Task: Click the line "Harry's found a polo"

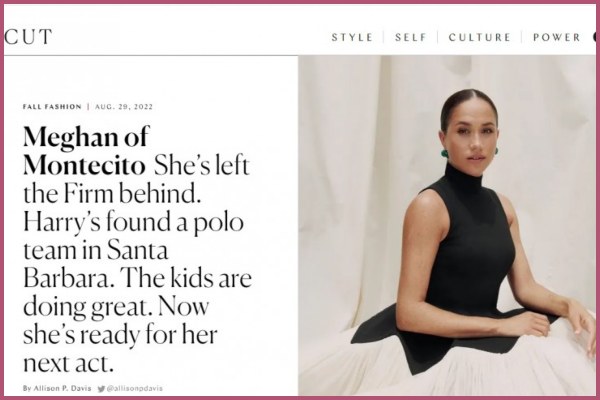Action: click(133, 222)
